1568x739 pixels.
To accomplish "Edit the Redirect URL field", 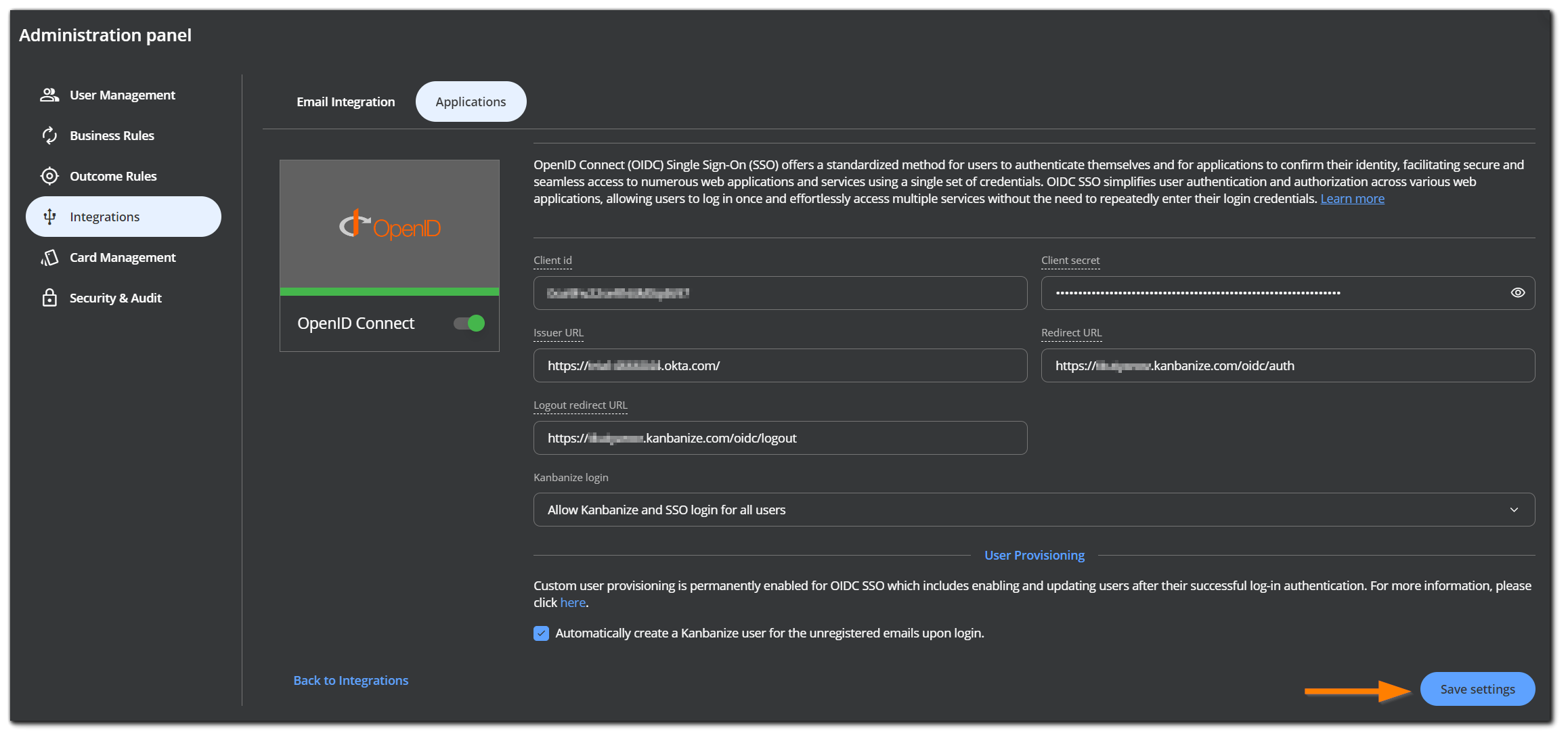I will [1288, 365].
